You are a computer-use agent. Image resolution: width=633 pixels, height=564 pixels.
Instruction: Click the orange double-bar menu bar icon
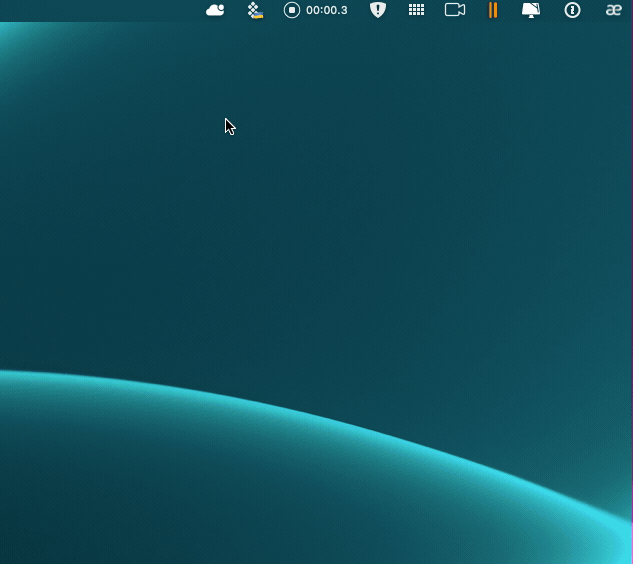click(x=493, y=10)
